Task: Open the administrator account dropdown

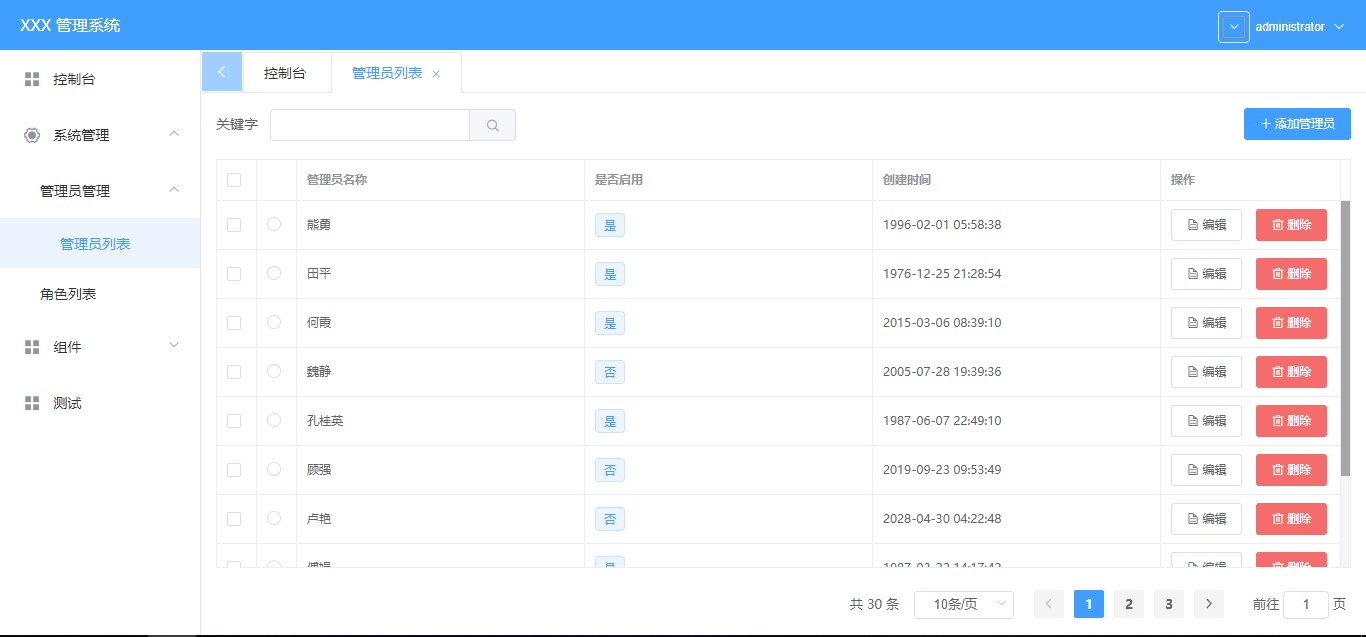Action: 1300,27
